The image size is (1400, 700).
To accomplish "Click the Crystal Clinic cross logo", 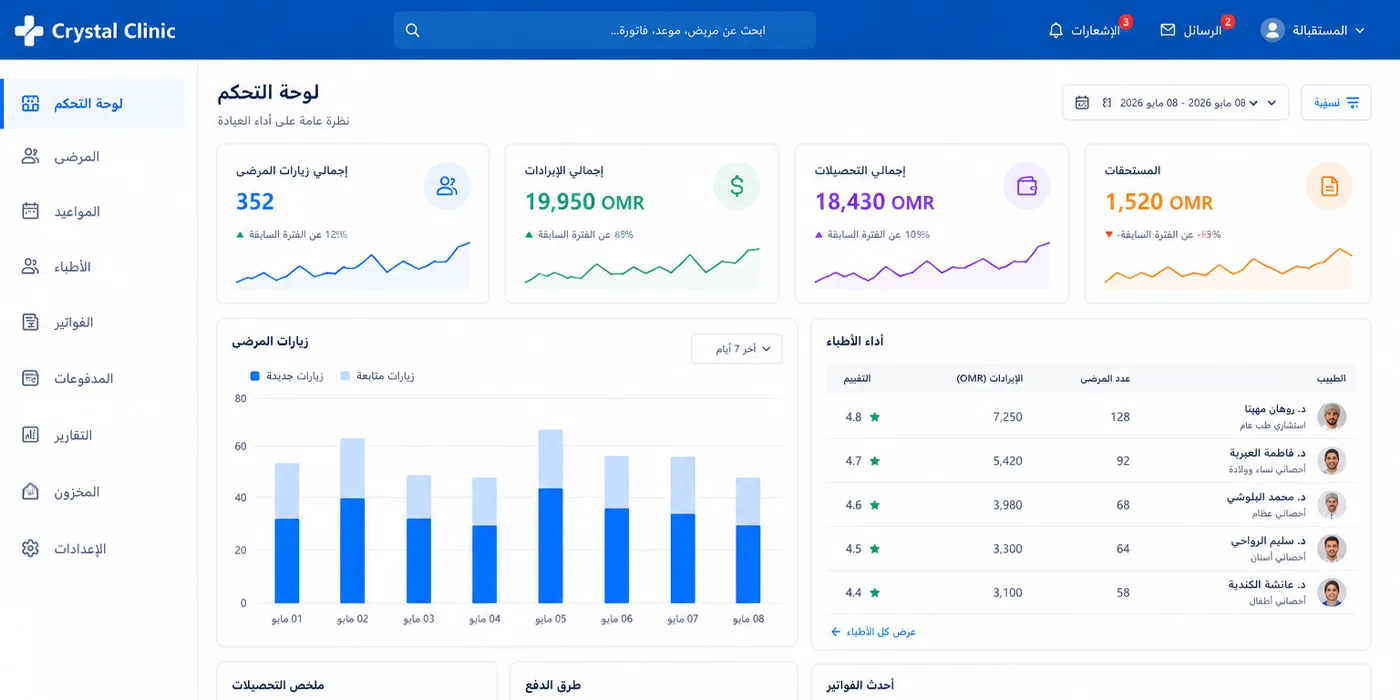I will click(x=29, y=31).
